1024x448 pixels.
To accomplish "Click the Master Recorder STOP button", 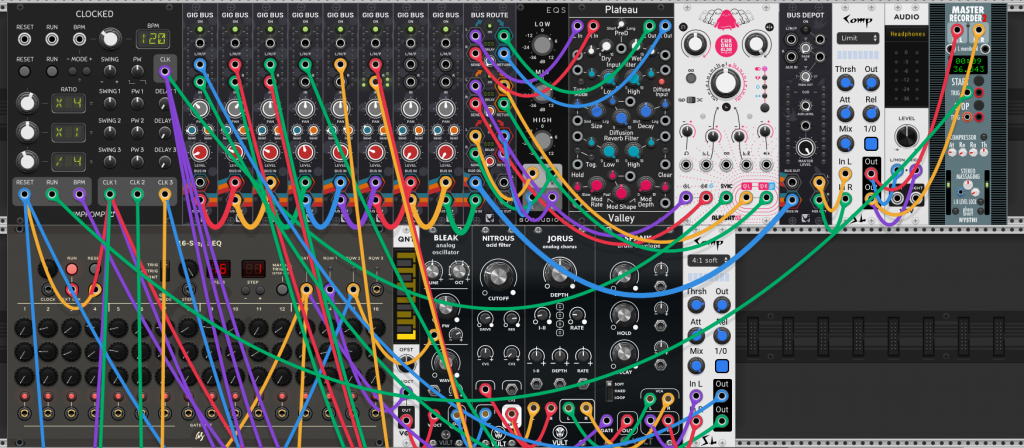I will point(978,106).
